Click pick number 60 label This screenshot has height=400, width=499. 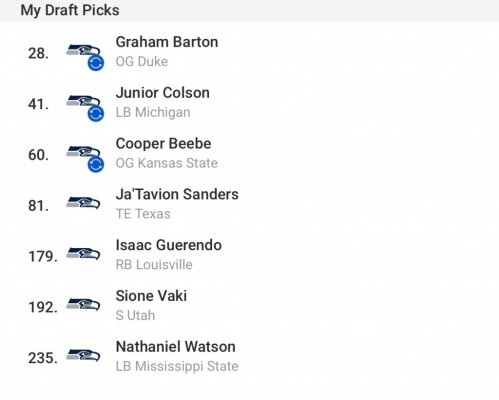coord(38,155)
